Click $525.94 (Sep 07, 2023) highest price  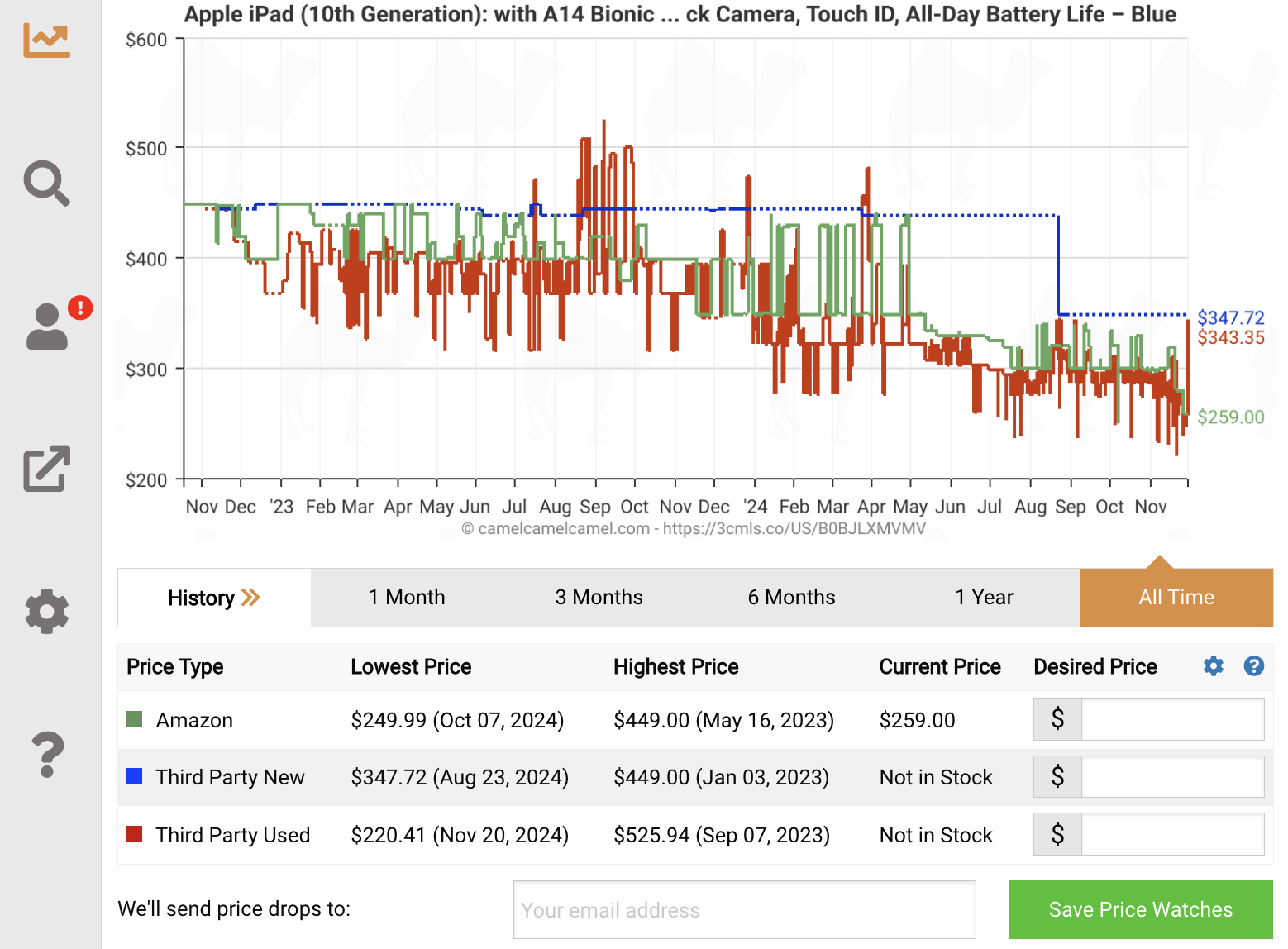click(722, 835)
